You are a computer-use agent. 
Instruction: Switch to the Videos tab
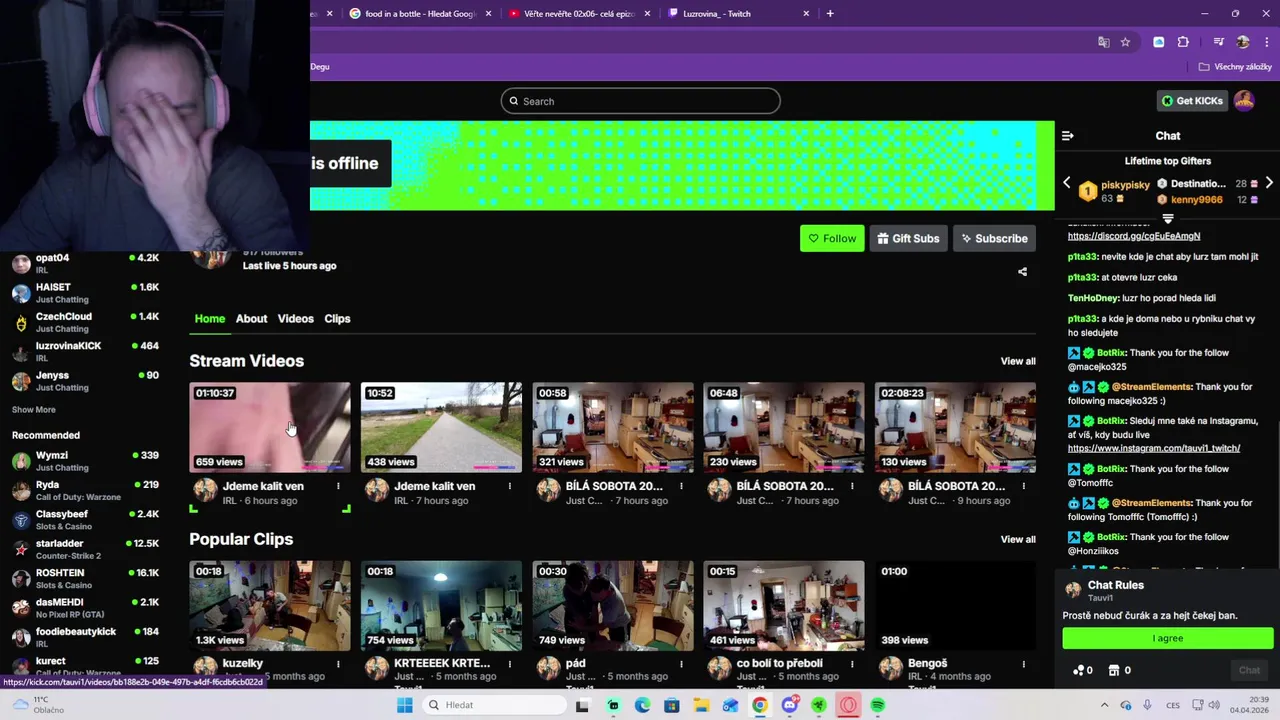coord(295,318)
